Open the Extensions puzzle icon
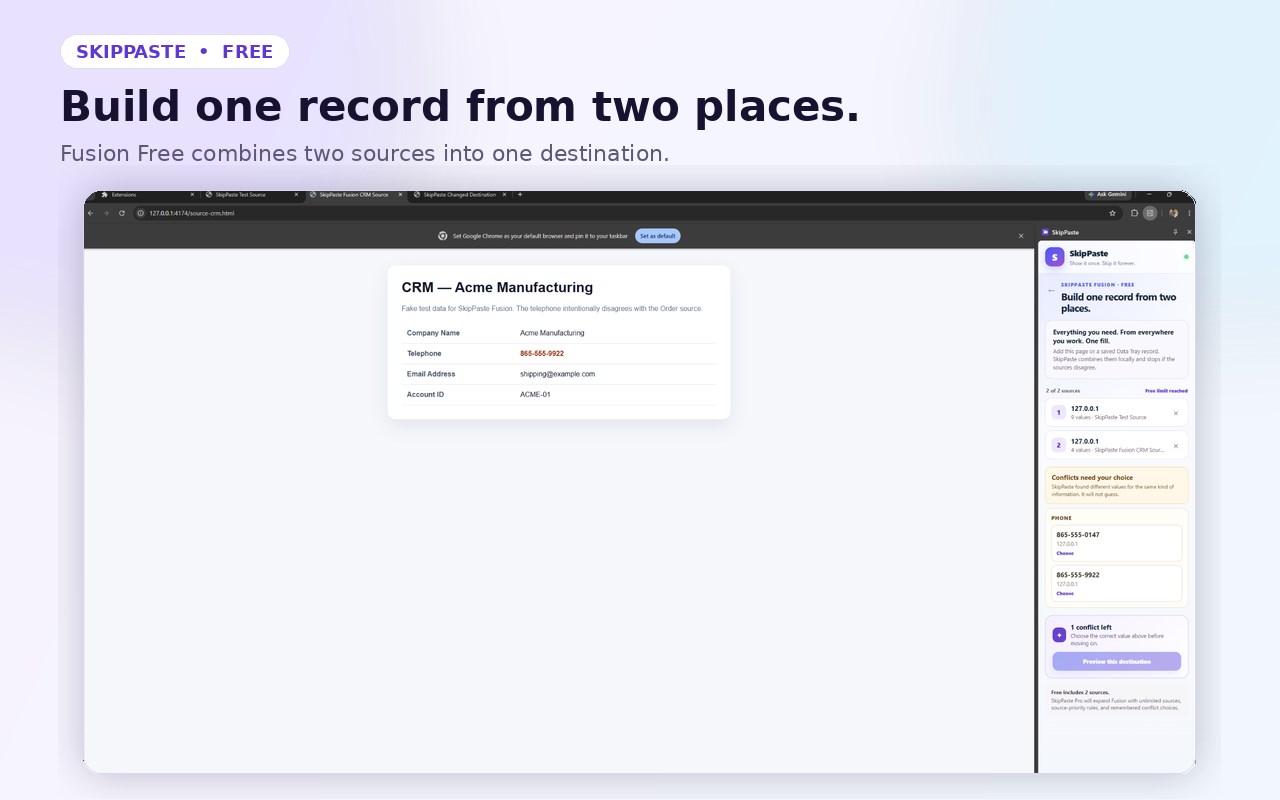 [x=1135, y=213]
